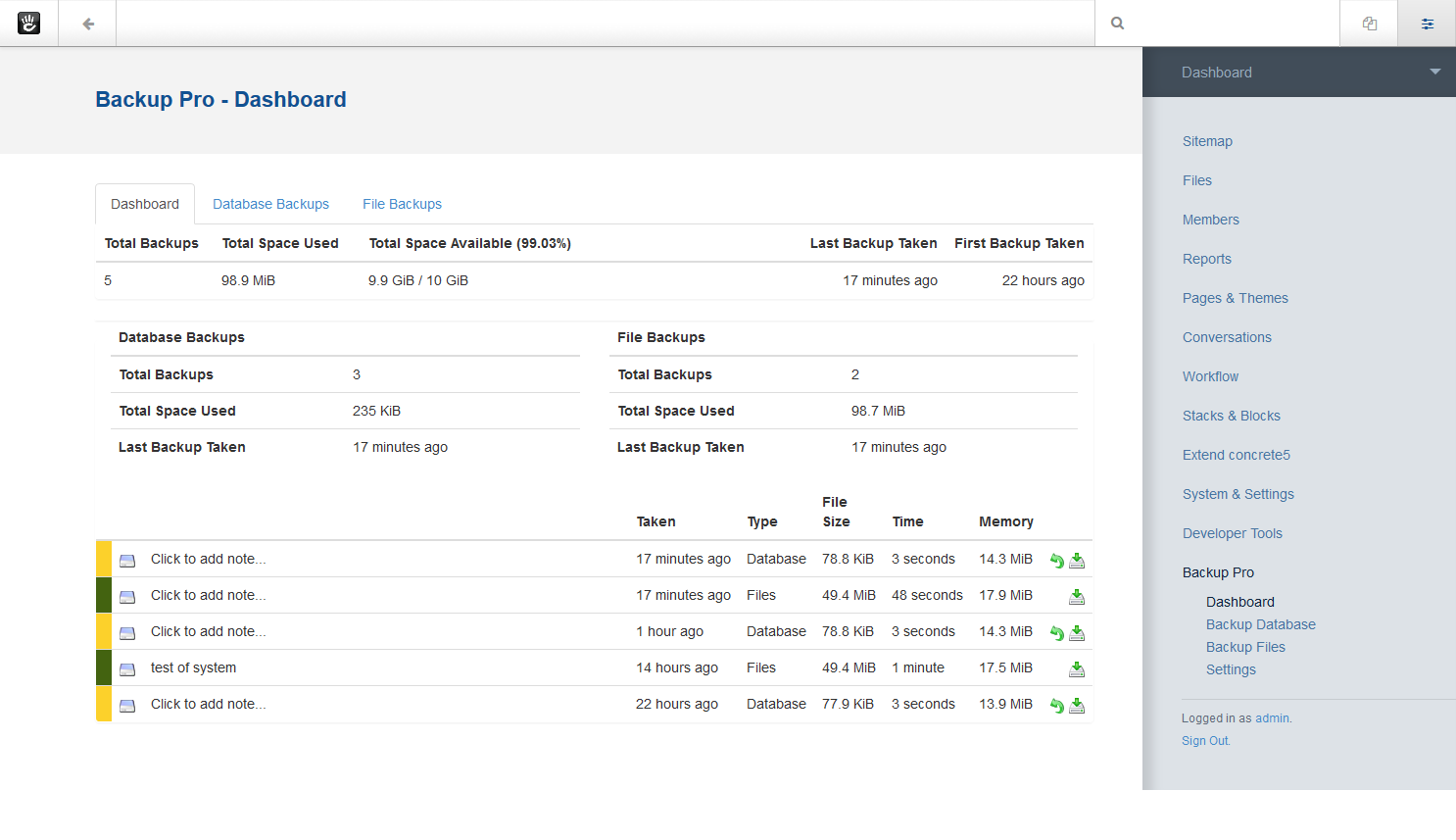Image resolution: width=1456 pixels, height=840 pixels.
Task: Add note to 17 minutes ago Files backup
Action: pyautogui.click(x=208, y=595)
